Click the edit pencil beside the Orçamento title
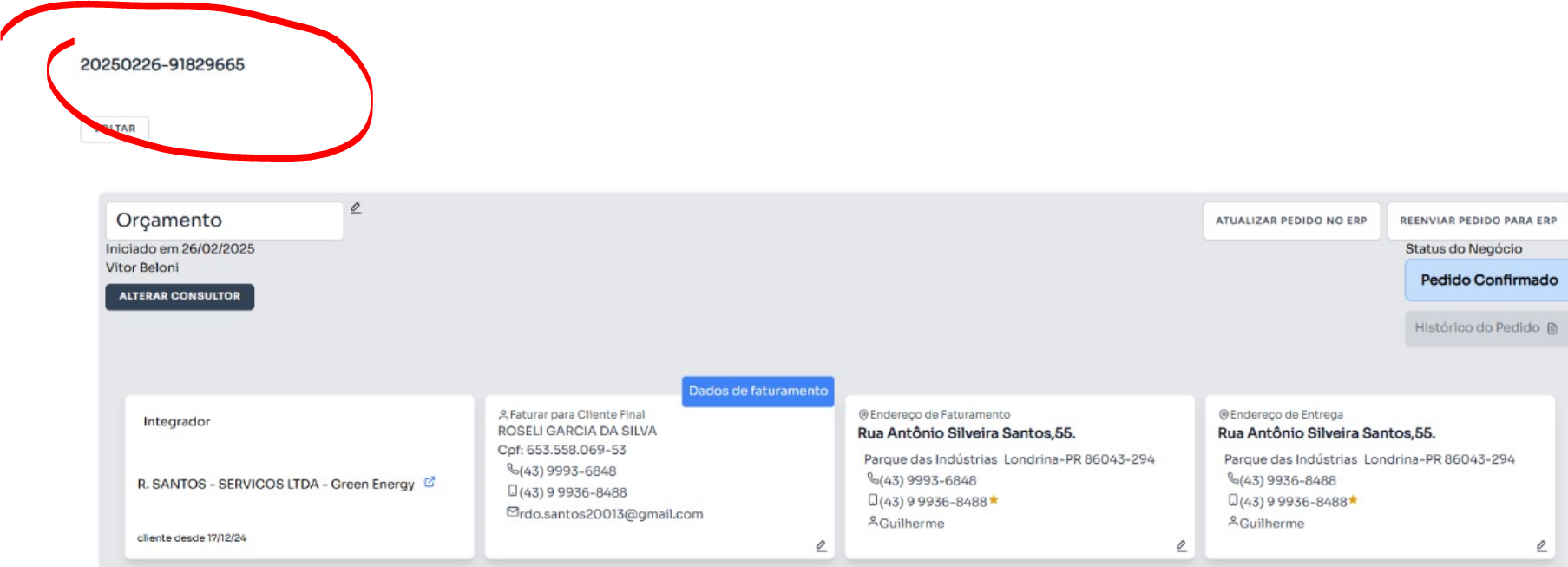This screenshot has height=567, width=1568. tap(356, 208)
